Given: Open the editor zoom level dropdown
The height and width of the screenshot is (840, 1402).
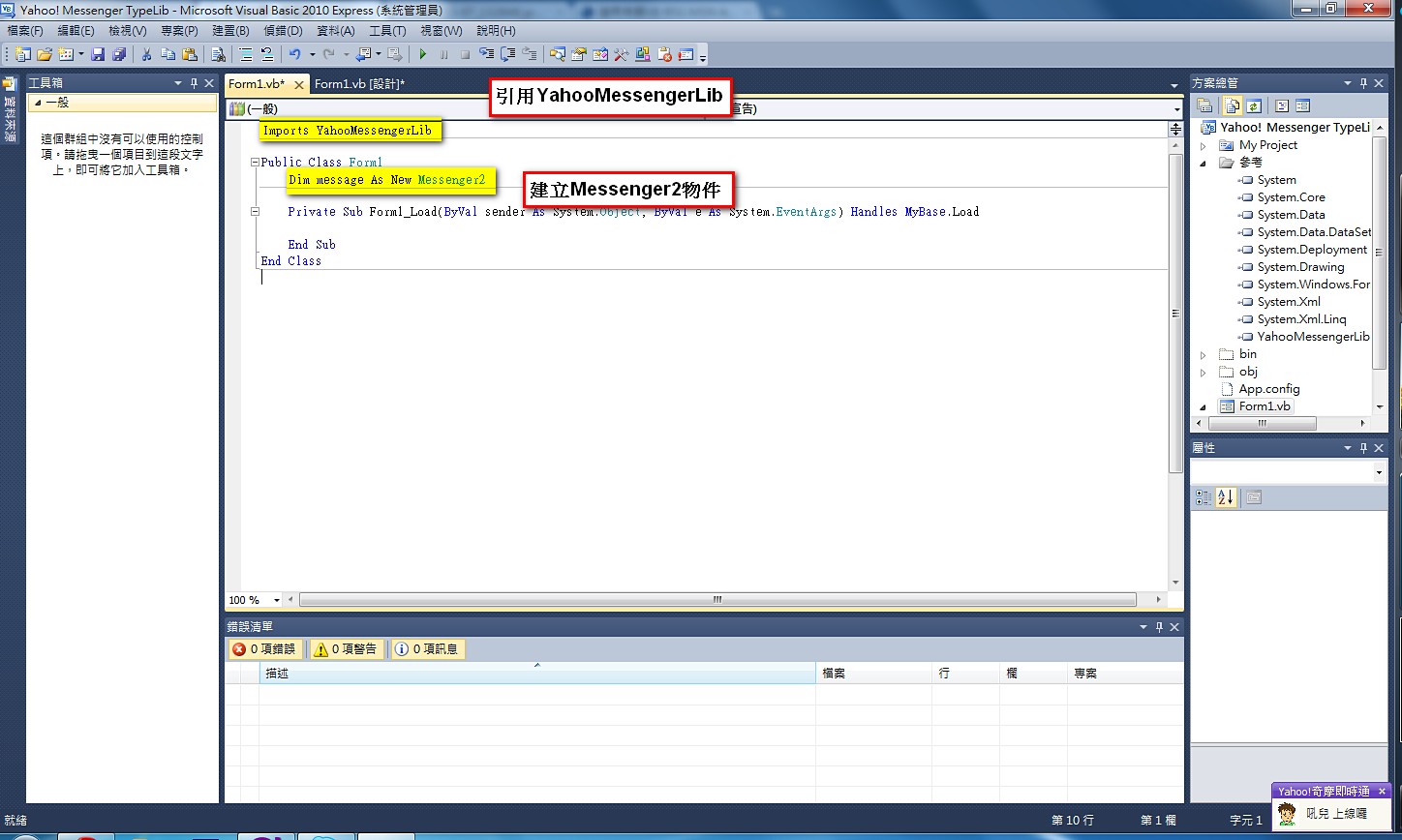Looking at the screenshot, I should [x=276, y=600].
